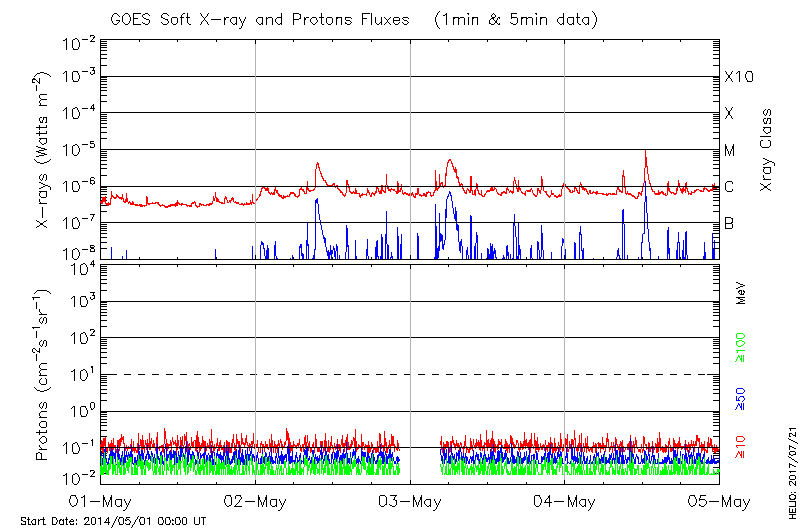Select the M class label on the right axis
The height and width of the screenshot is (530, 800).
coord(730,150)
